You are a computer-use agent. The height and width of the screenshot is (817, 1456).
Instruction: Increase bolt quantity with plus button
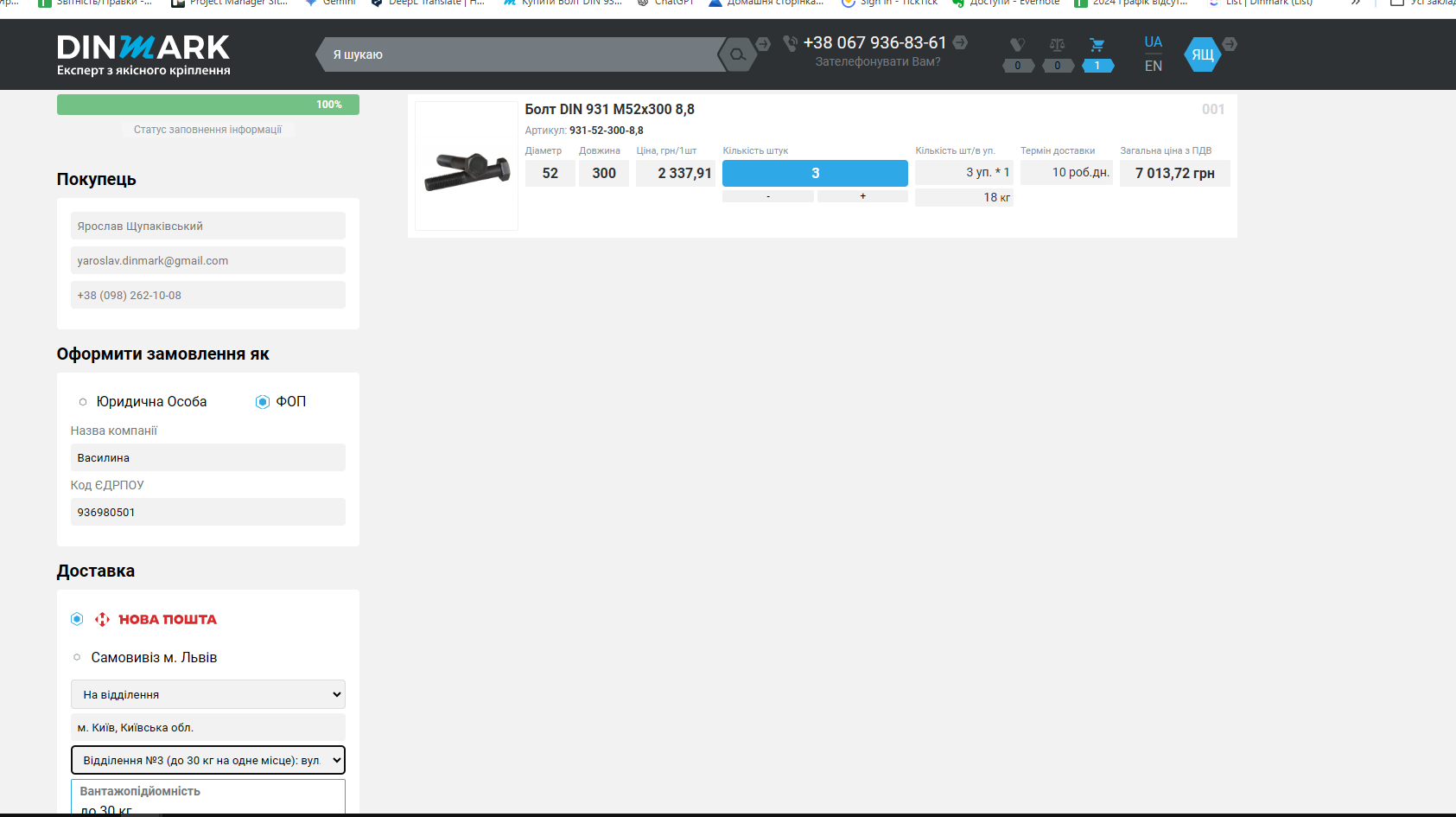click(x=862, y=196)
